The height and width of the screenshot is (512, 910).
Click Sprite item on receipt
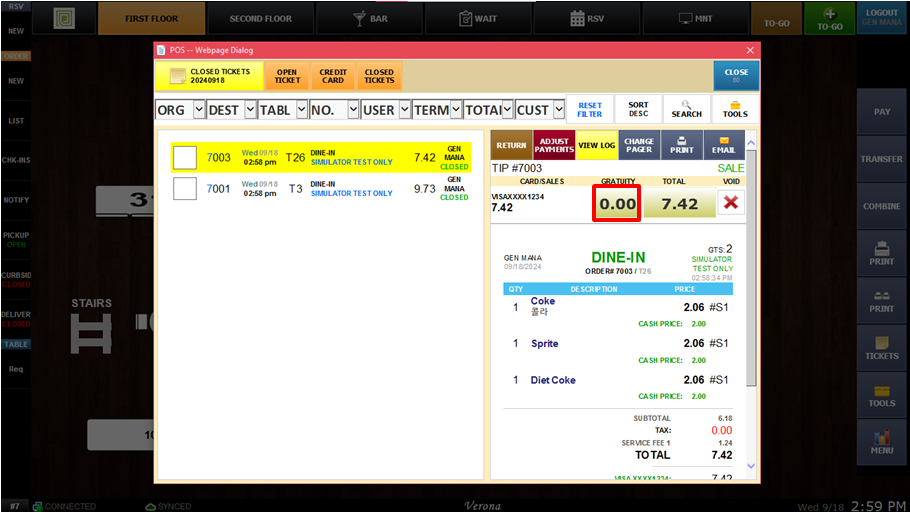click(x=544, y=344)
